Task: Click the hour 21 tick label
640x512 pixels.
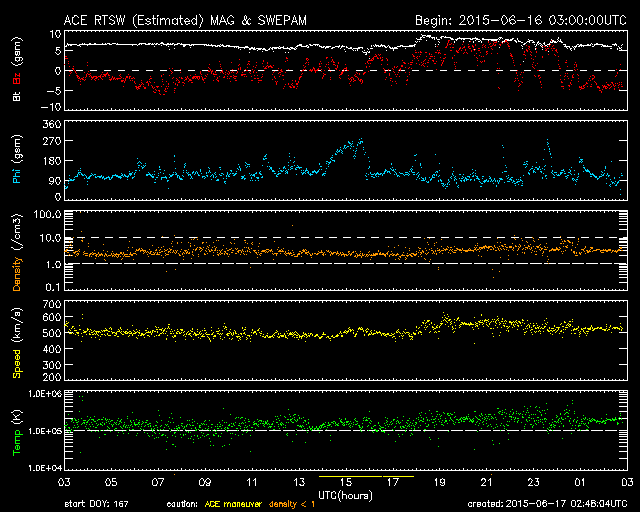Action: coord(486,482)
